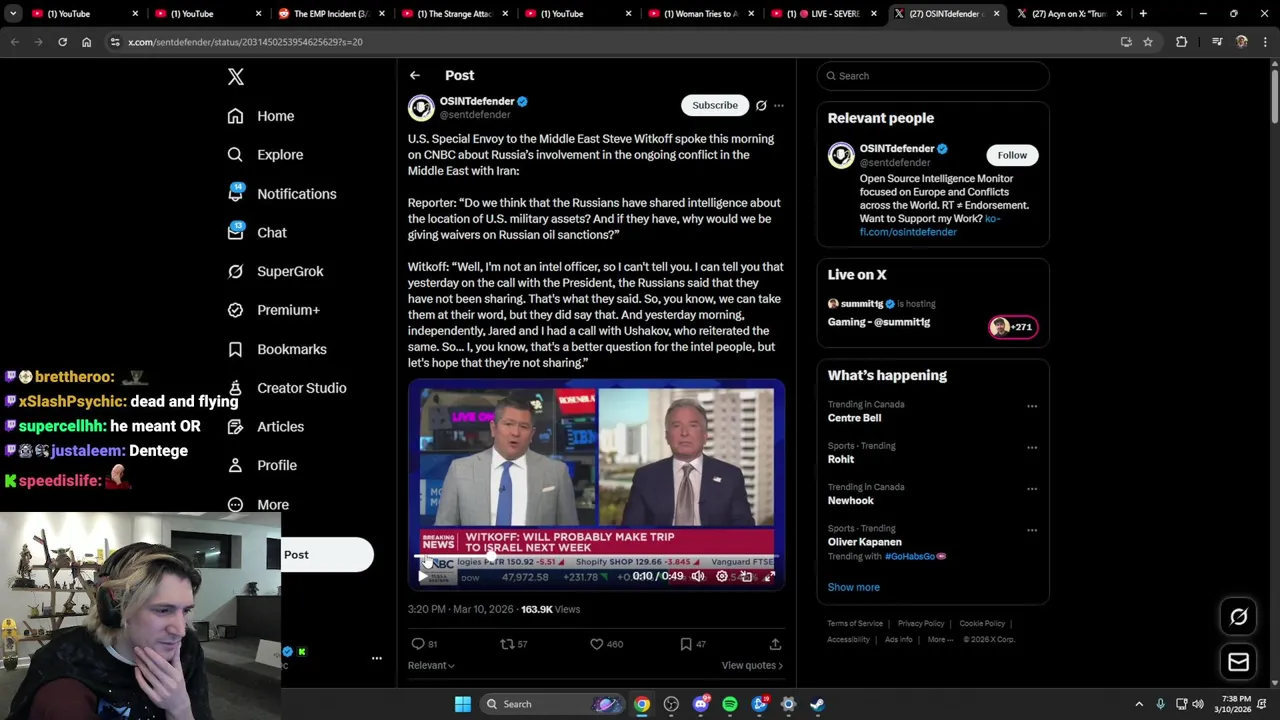The height and width of the screenshot is (720, 1280).
Task: Open options for Centre Bell trend
Action: click(1032, 406)
